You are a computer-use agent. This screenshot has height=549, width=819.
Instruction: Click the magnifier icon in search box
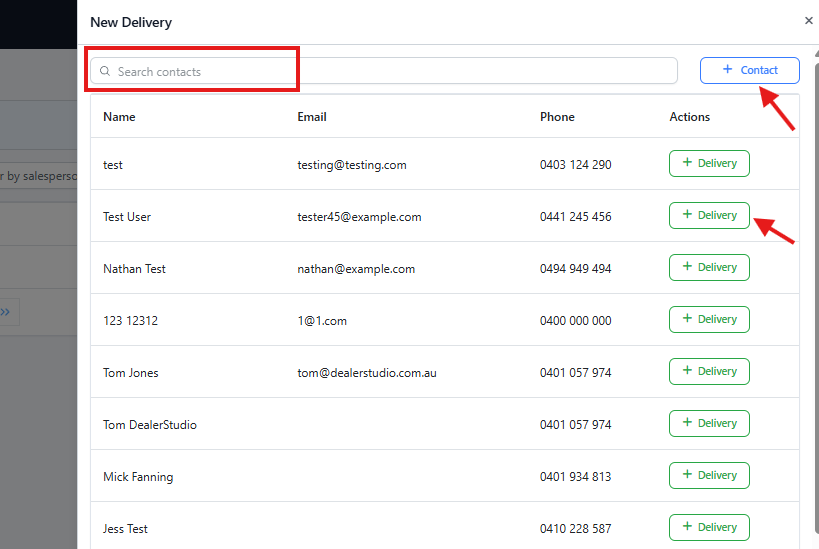[105, 72]
